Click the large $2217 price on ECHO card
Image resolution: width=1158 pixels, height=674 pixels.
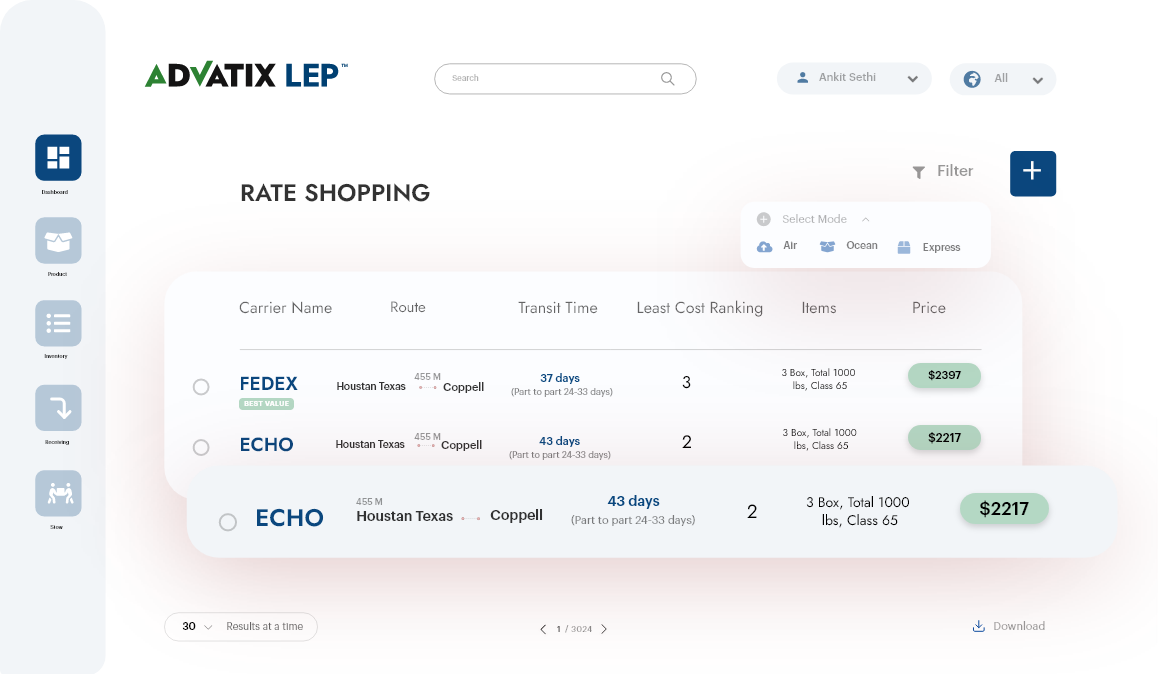tap(1004, 509)
